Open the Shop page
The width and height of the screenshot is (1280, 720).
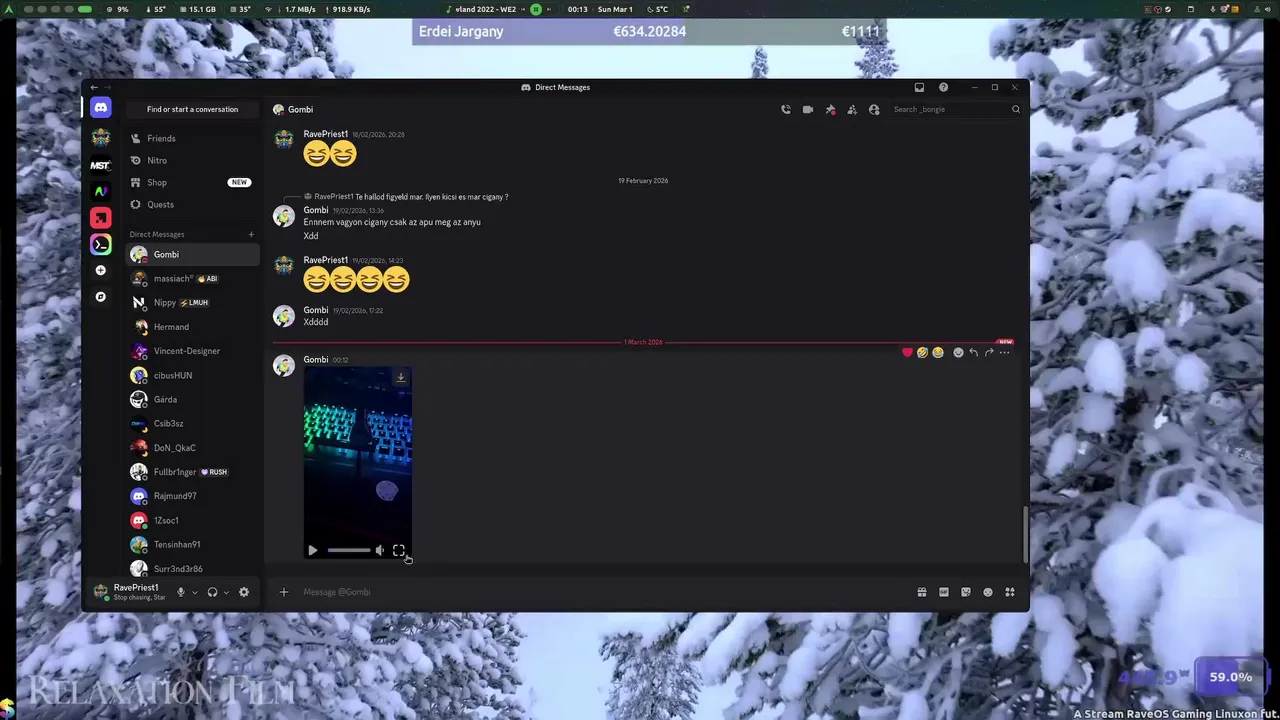(x=193, y=182)
